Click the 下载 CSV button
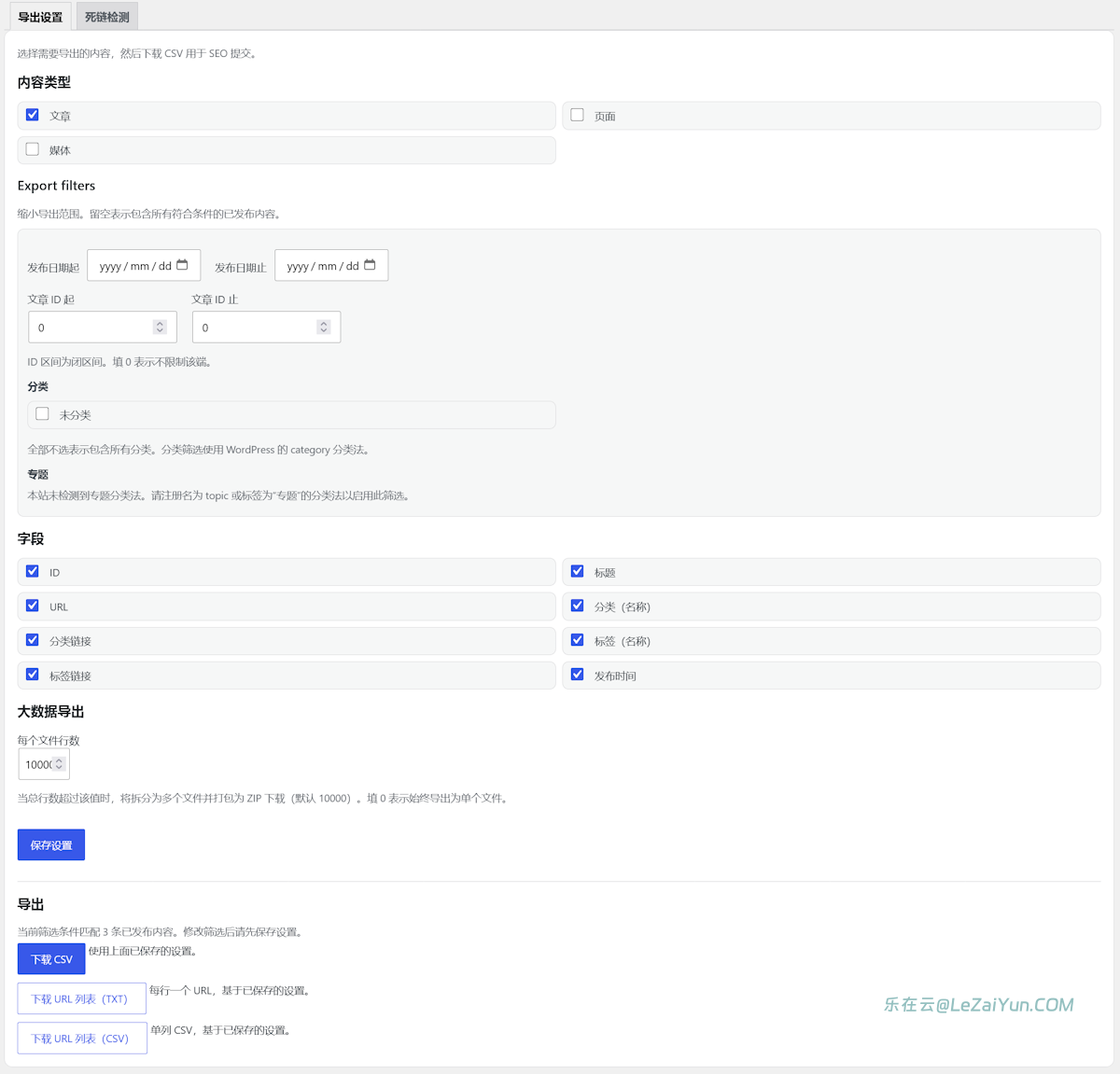This screenshot has height=1074, width=1120. (51, 959)
